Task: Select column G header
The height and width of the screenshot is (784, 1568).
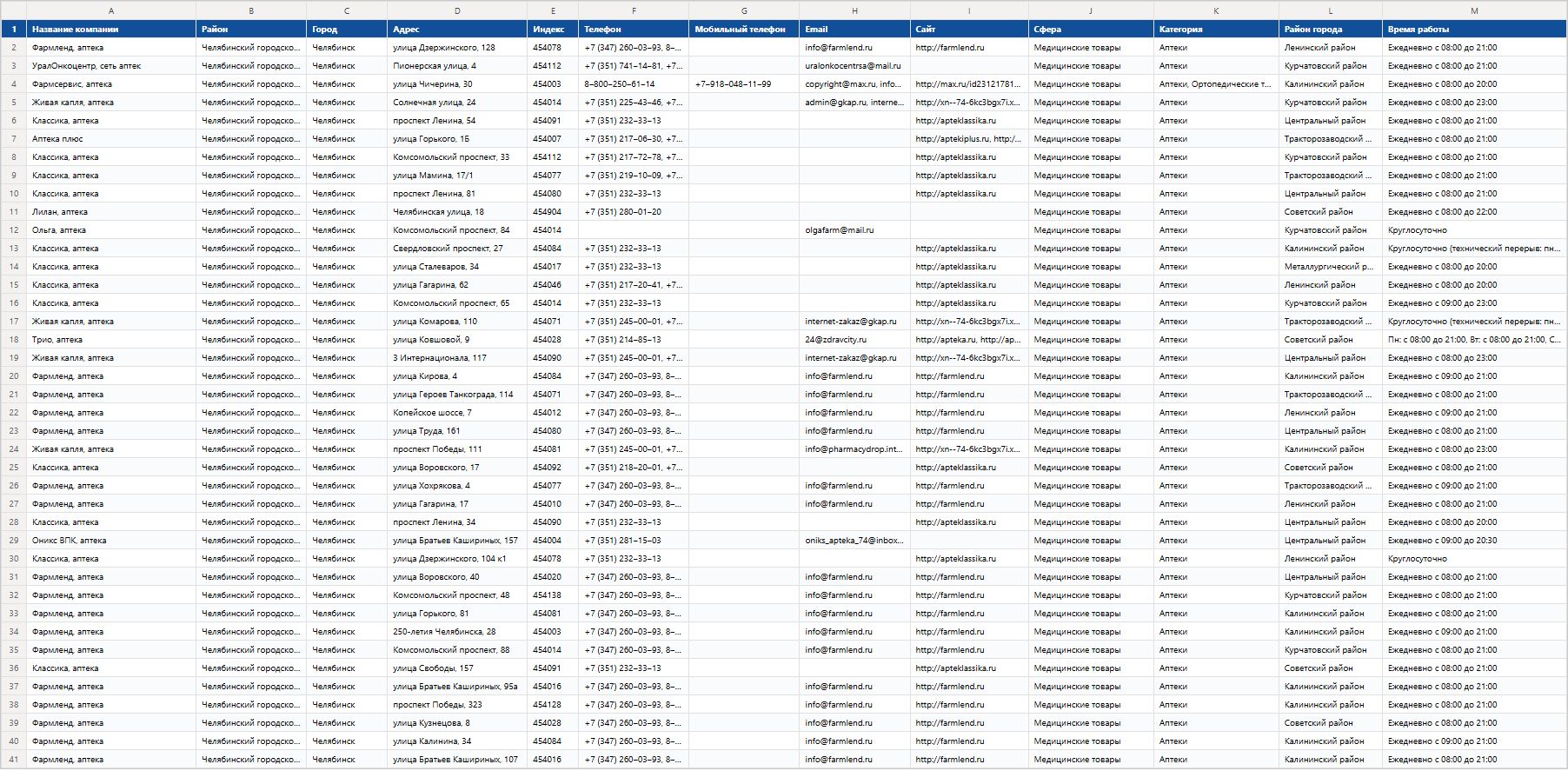Action: coord(744,10)
